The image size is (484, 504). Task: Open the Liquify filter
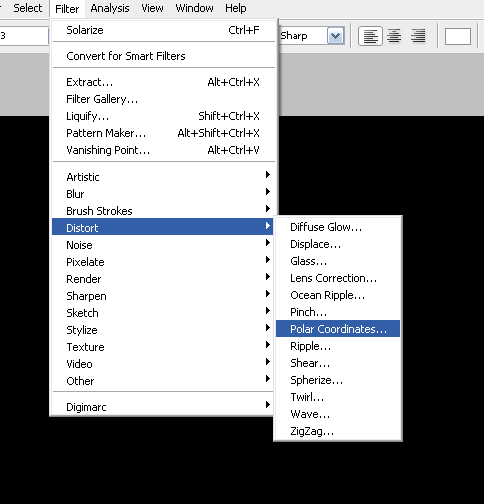tap(163, 116)
